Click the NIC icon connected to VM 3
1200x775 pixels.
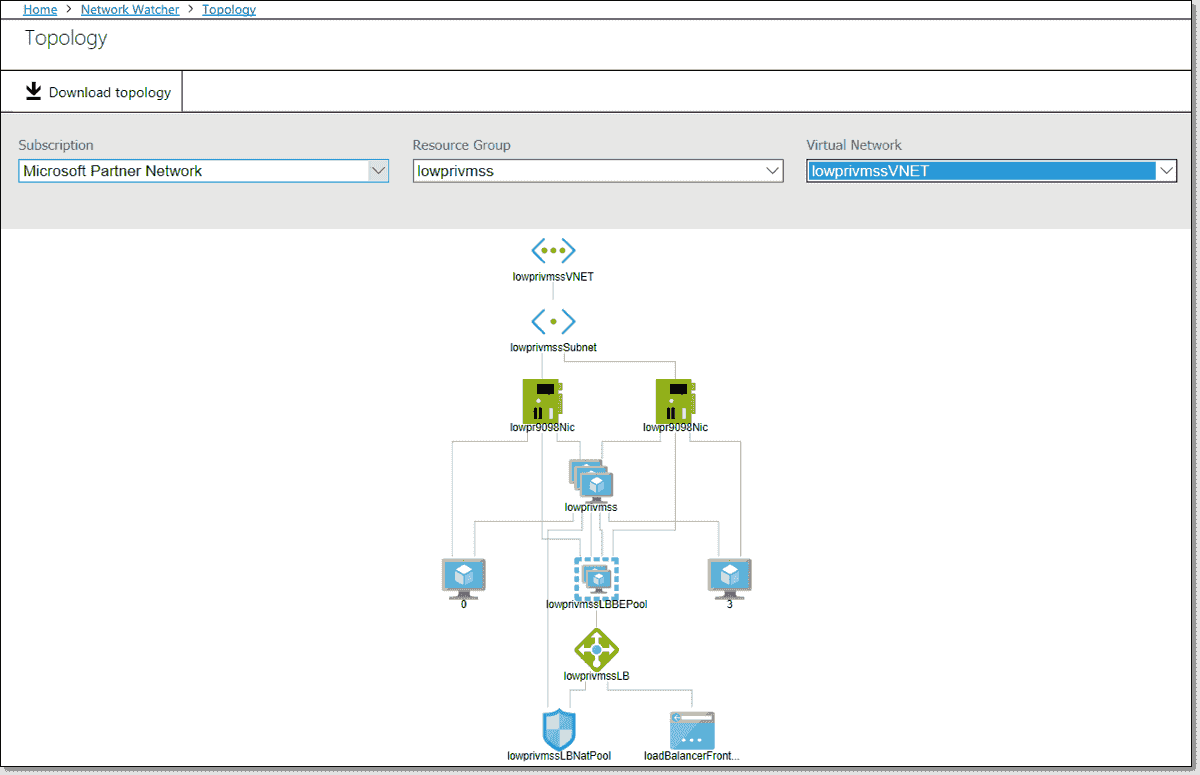tap(675, 400)
